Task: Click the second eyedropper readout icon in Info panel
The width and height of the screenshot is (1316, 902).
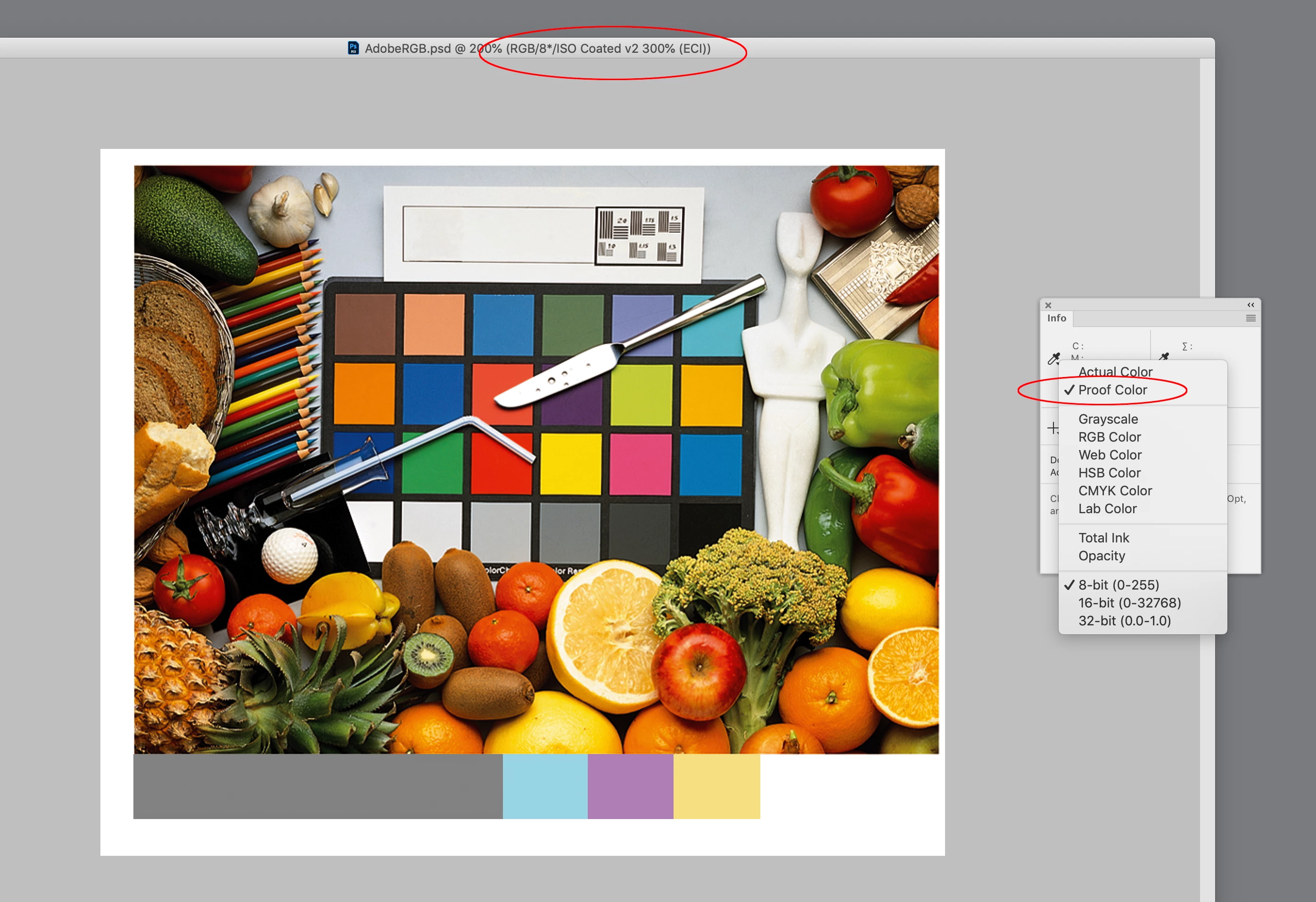Action: 1164,357
